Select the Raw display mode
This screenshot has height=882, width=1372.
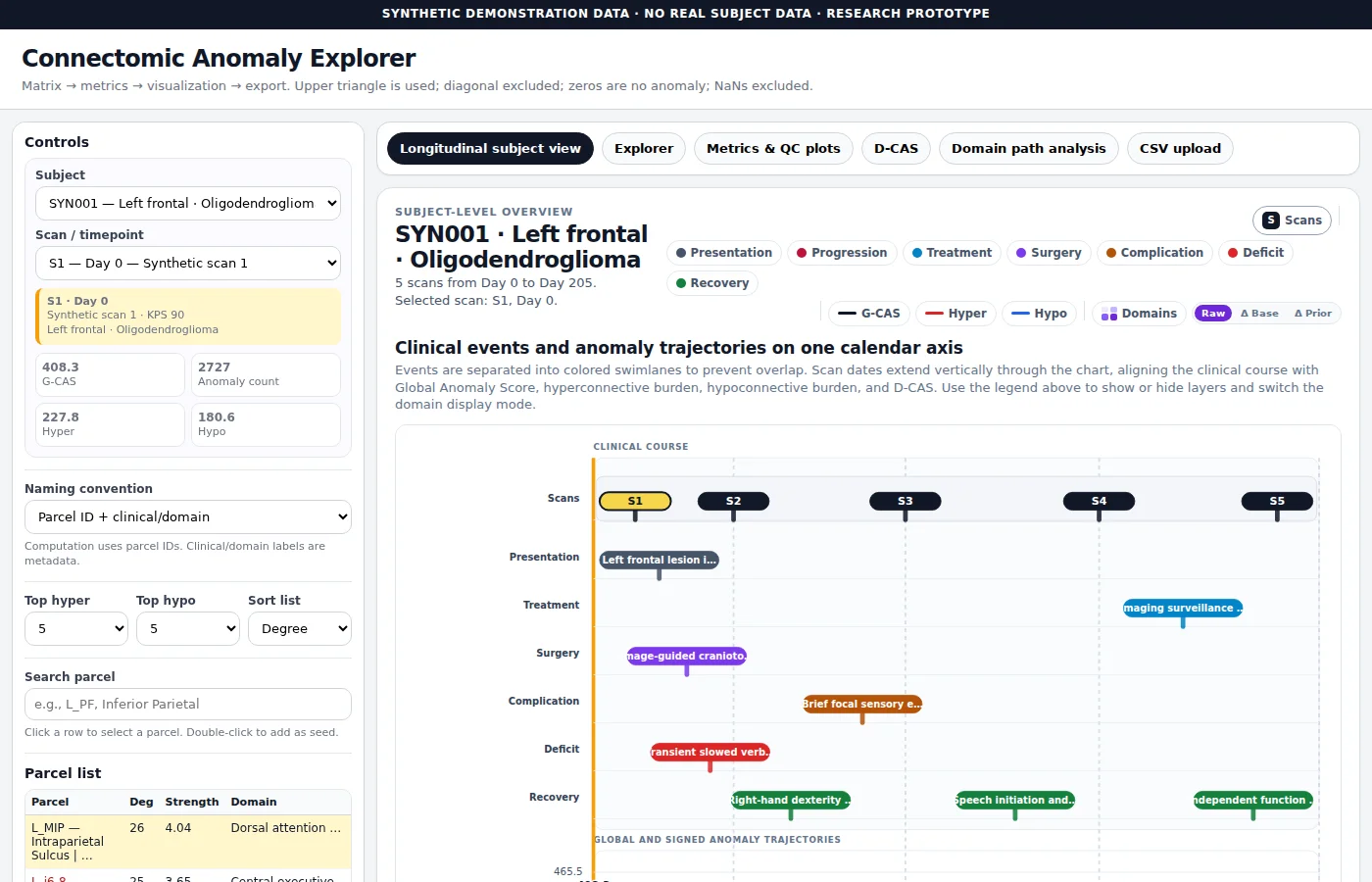tap(1213, 314)
